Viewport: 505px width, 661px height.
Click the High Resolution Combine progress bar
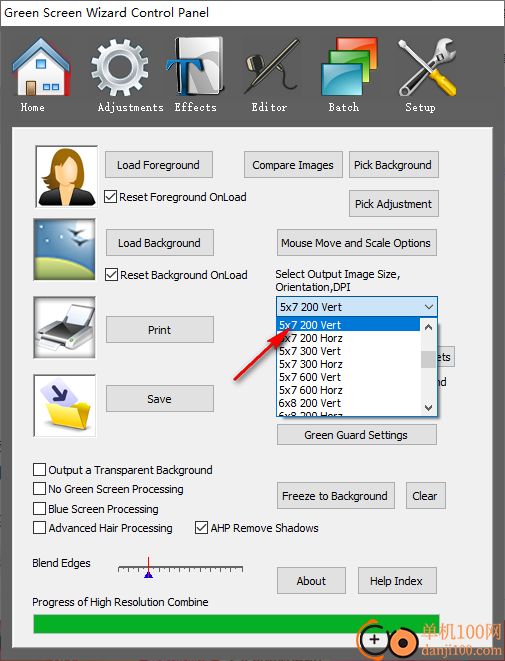tap(236, 624)
